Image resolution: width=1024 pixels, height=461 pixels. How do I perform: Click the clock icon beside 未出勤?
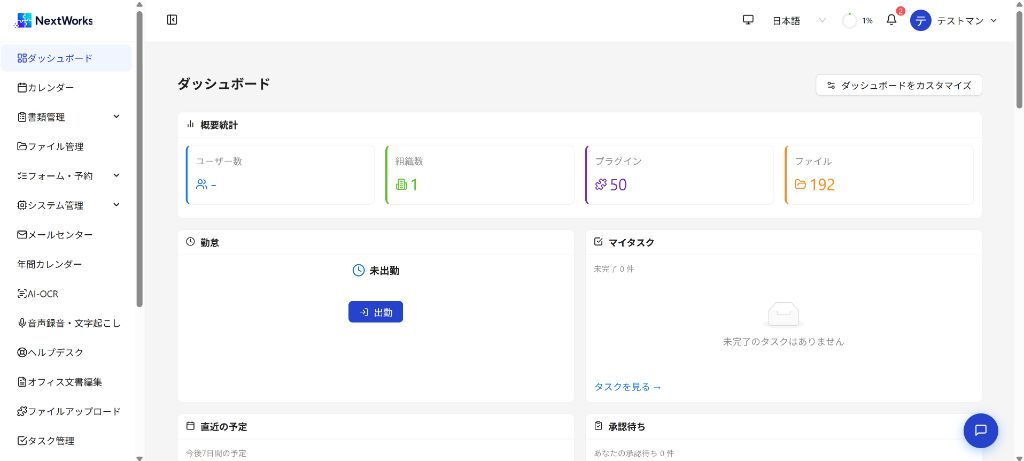coord(359,270)
